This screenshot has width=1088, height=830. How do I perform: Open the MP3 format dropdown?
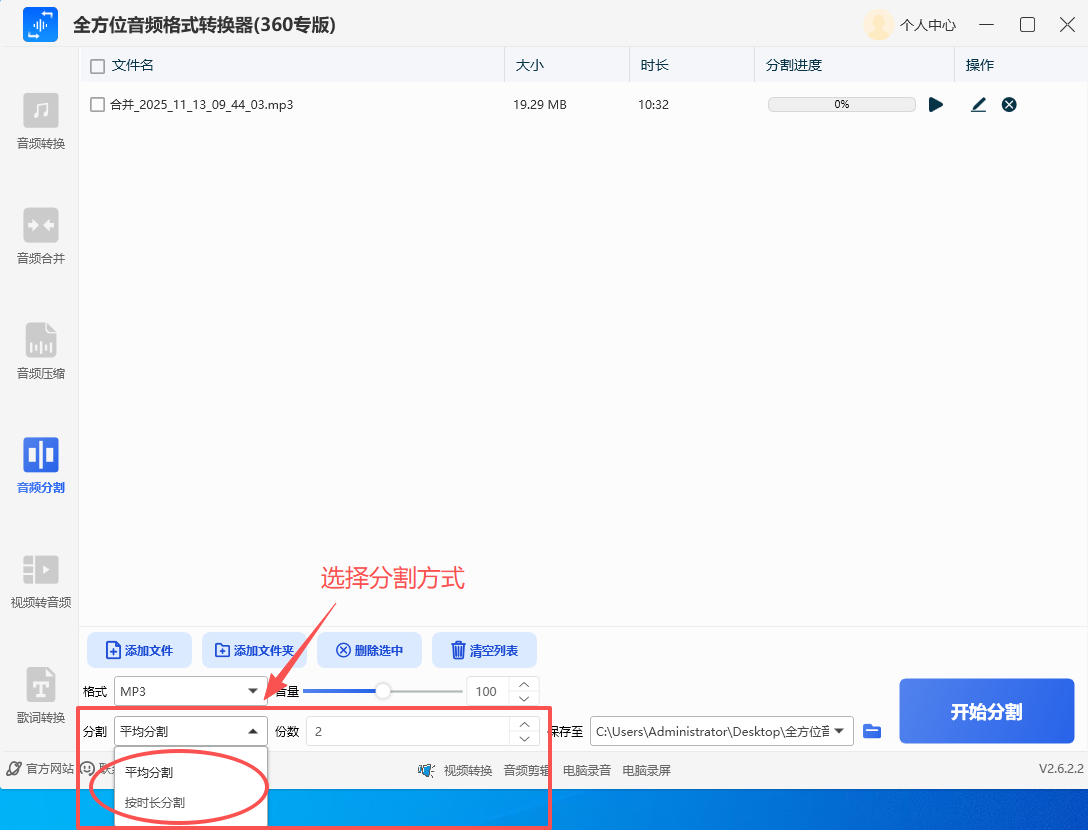[x=190, y=691]
